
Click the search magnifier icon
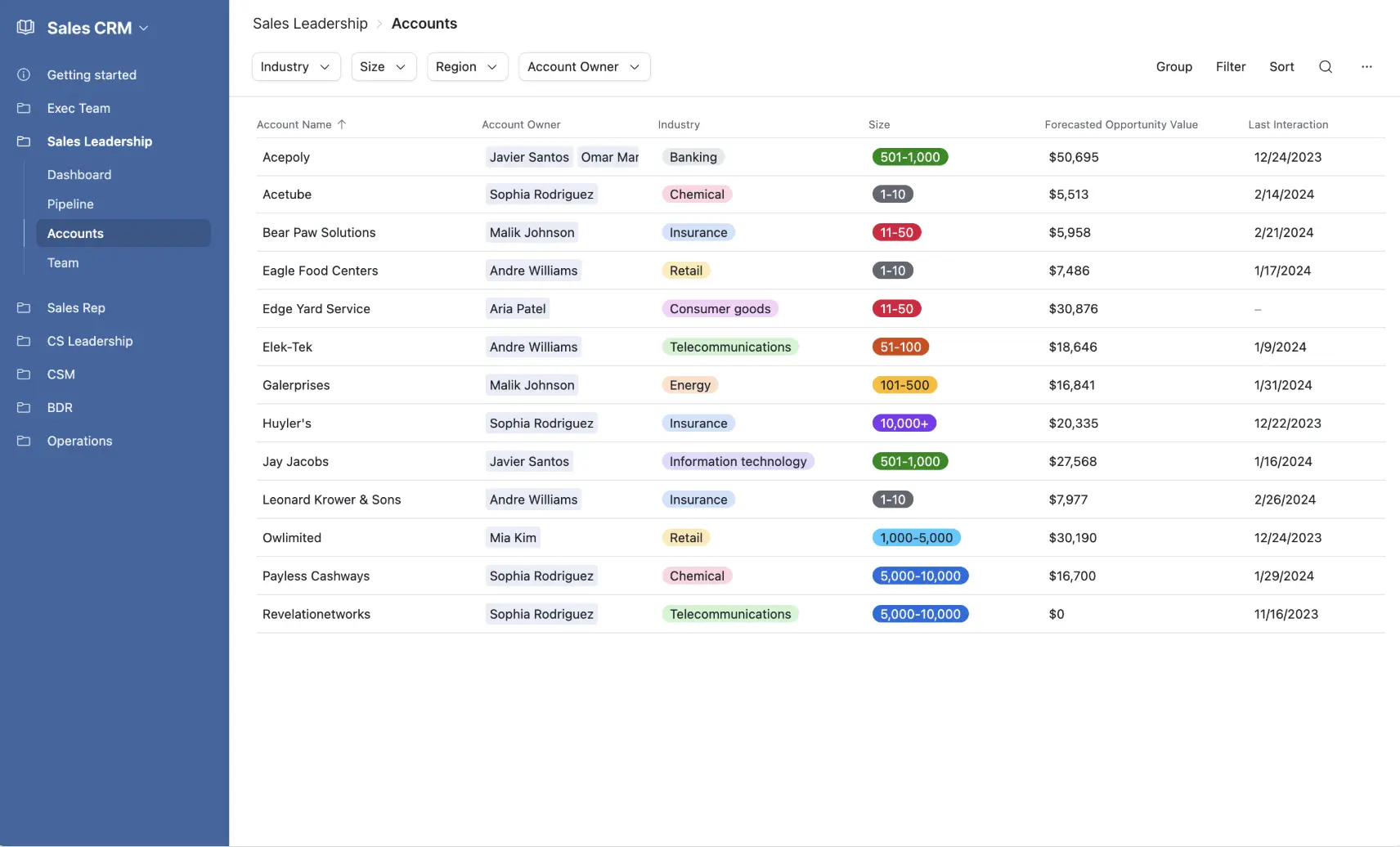click(x=1326, y=67)
